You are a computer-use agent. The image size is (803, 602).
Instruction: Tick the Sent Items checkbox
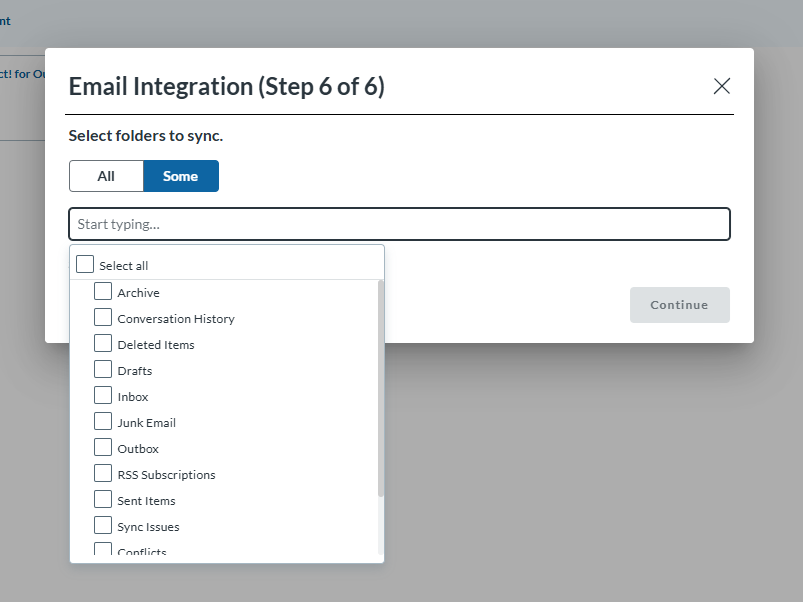coord(103,500)
